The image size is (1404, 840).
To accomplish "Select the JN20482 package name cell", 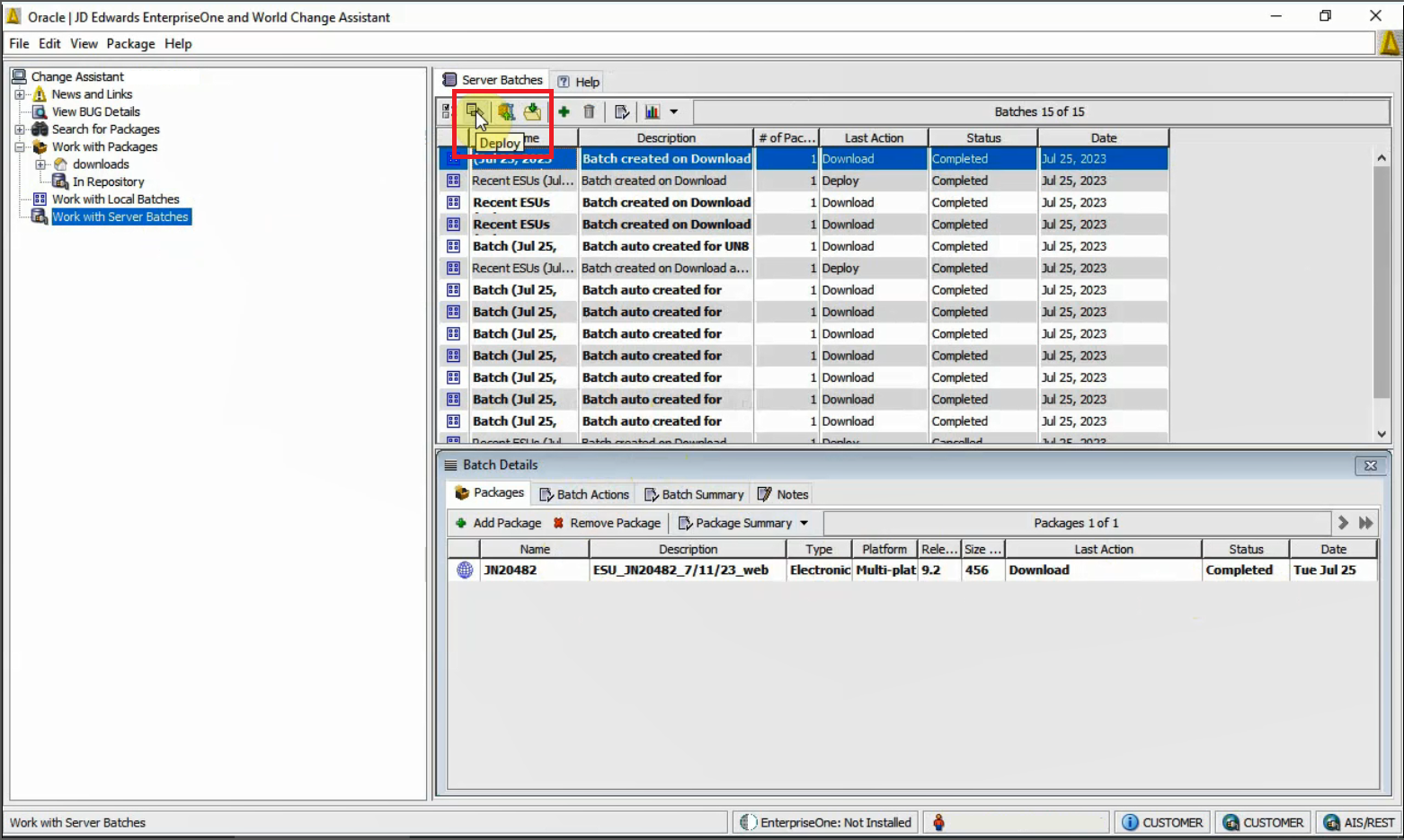I will (535, 570).
